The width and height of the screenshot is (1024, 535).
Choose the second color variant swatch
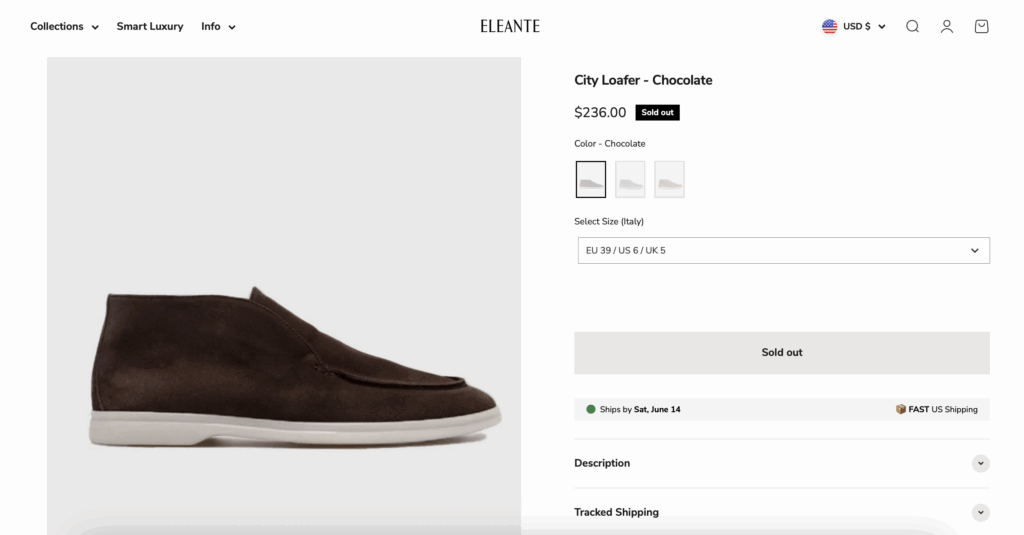[630, 180]
